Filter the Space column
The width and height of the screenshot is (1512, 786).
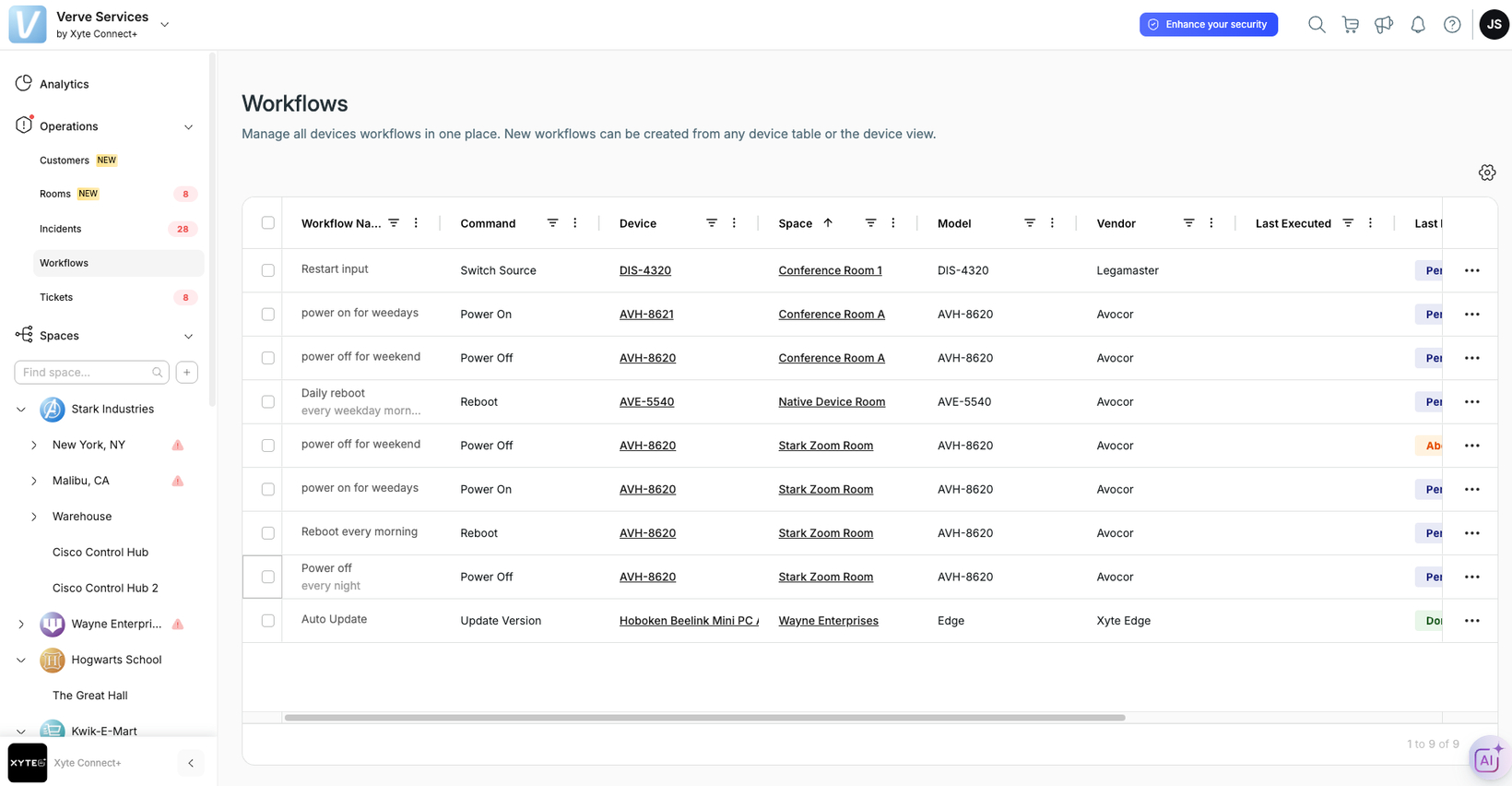click(870, 223)
